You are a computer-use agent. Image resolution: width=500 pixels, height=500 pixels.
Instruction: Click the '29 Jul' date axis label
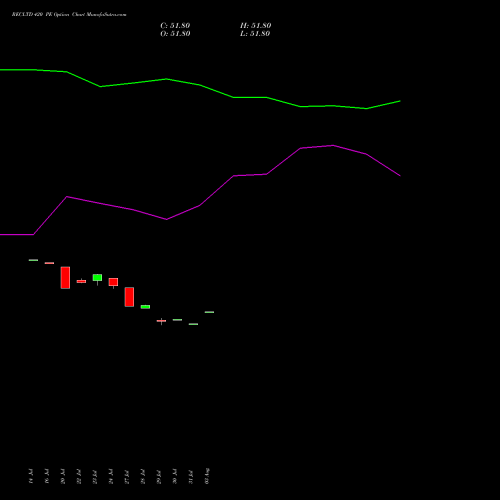coord(159,476)
